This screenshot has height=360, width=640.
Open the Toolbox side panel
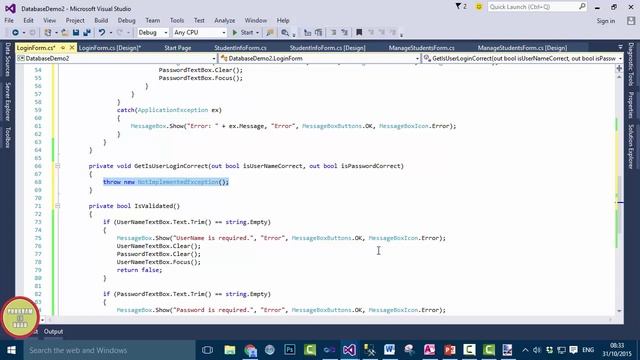pyautogui.click(x=7, y=137)
